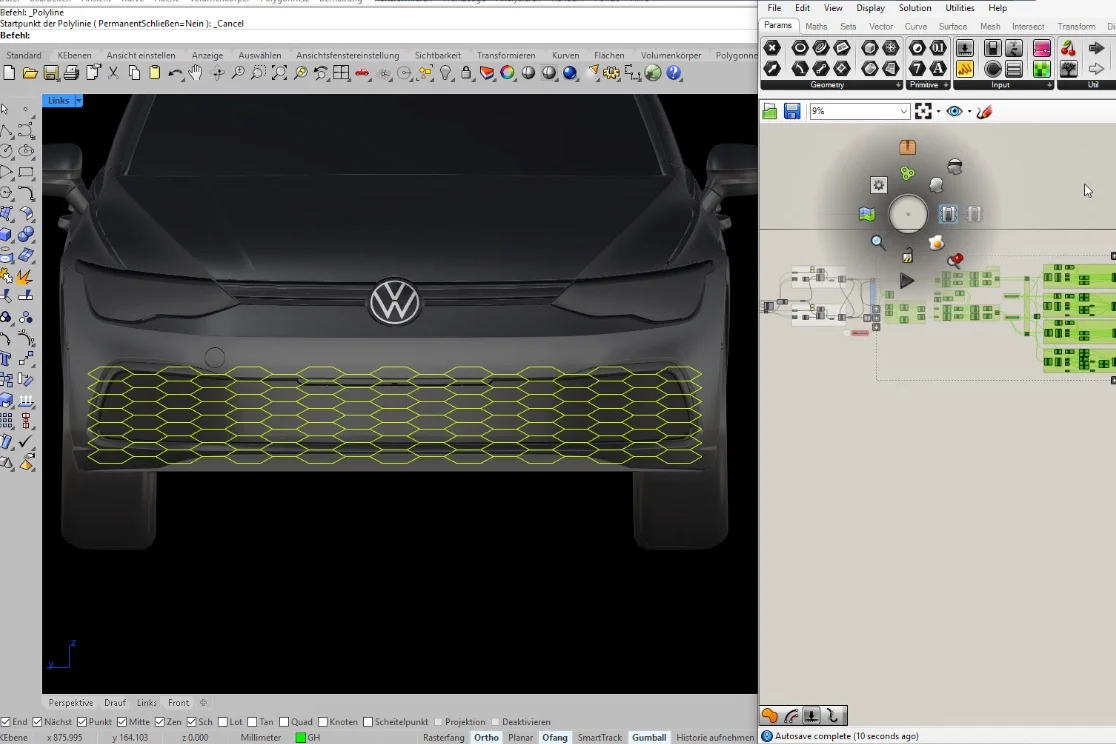Click the Grasshopper green globe icon

(x=653, y=73)
